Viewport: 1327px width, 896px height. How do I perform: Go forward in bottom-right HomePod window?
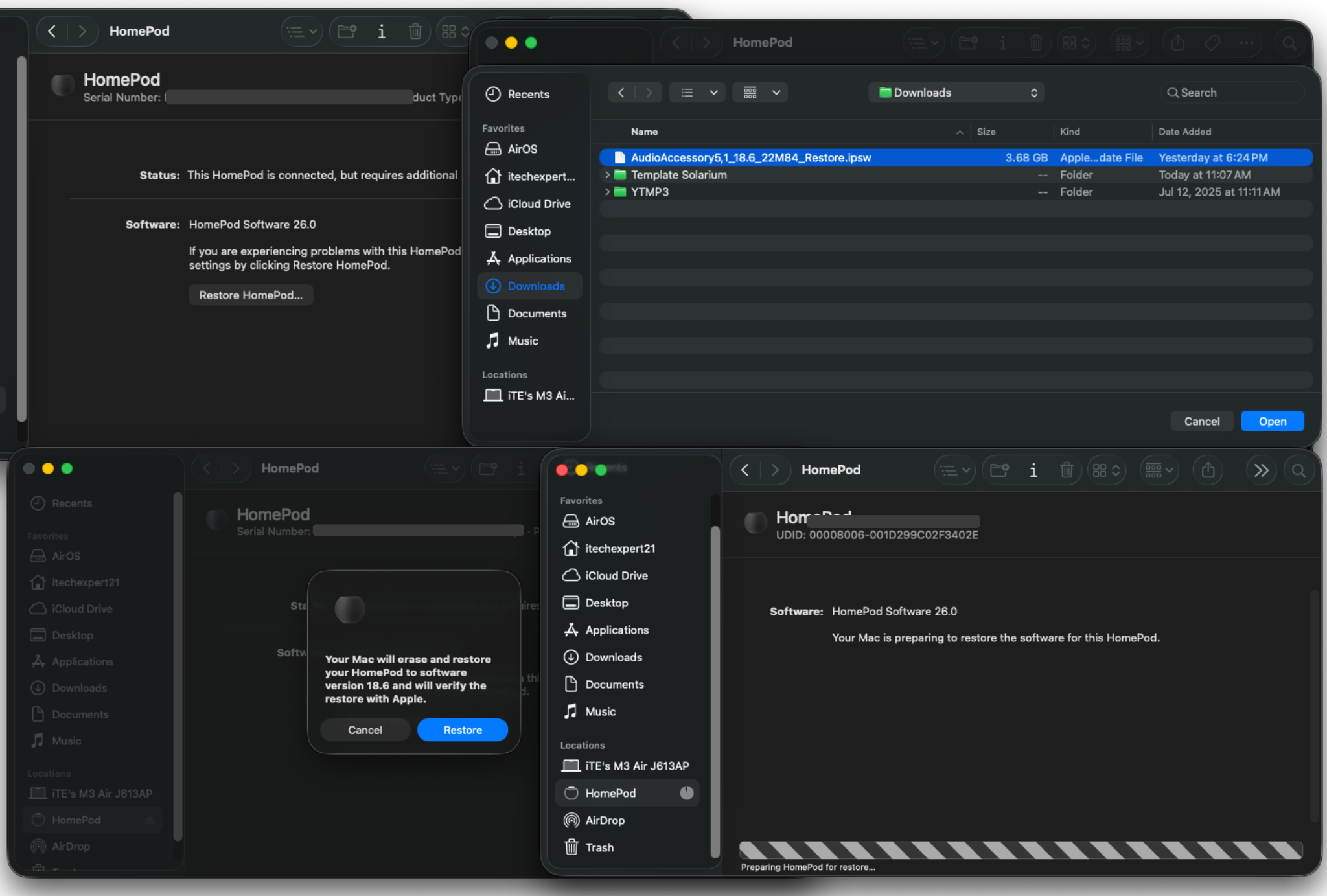coord(774,470)
